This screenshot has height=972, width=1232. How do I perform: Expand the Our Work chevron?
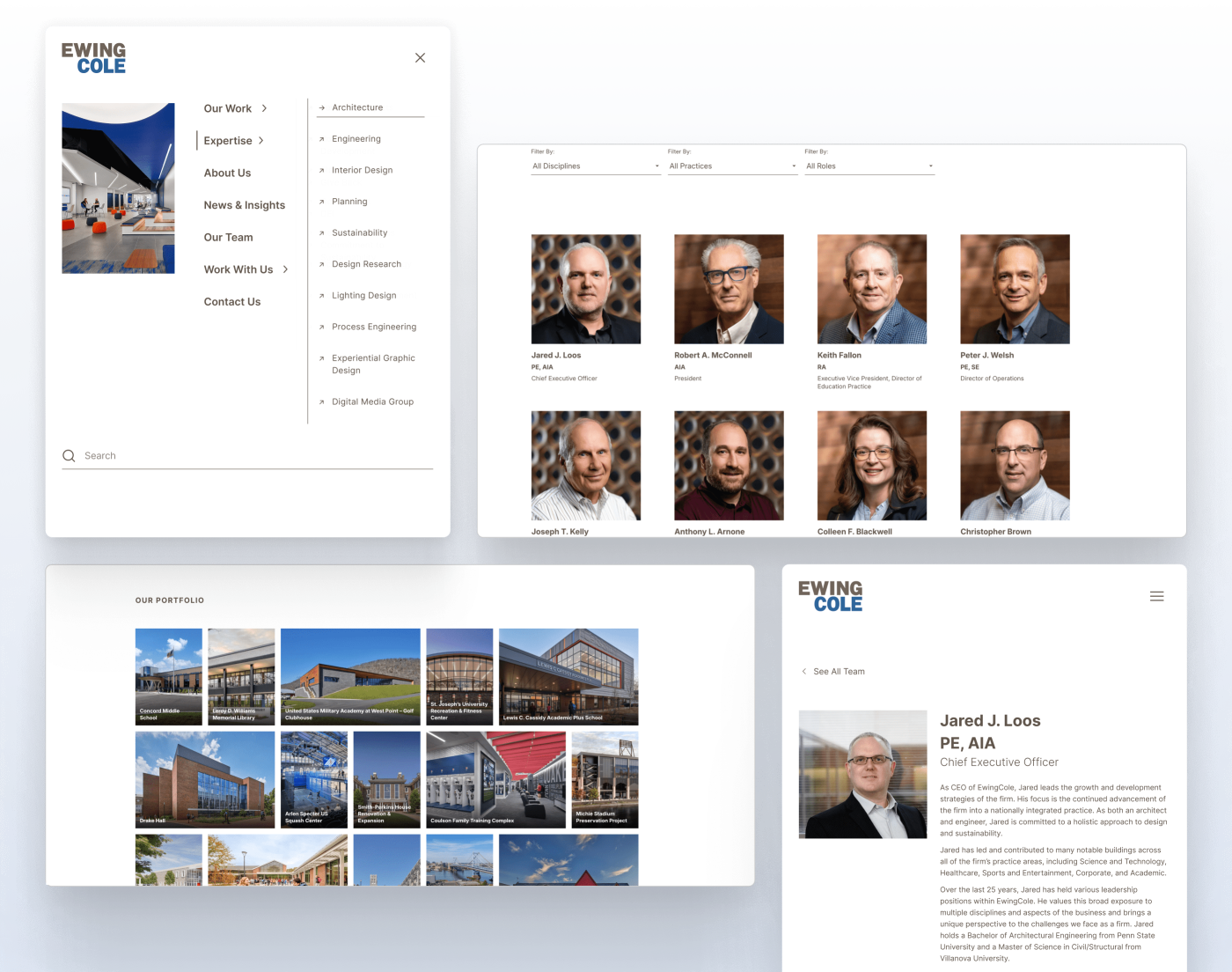[x=262, y=108]
